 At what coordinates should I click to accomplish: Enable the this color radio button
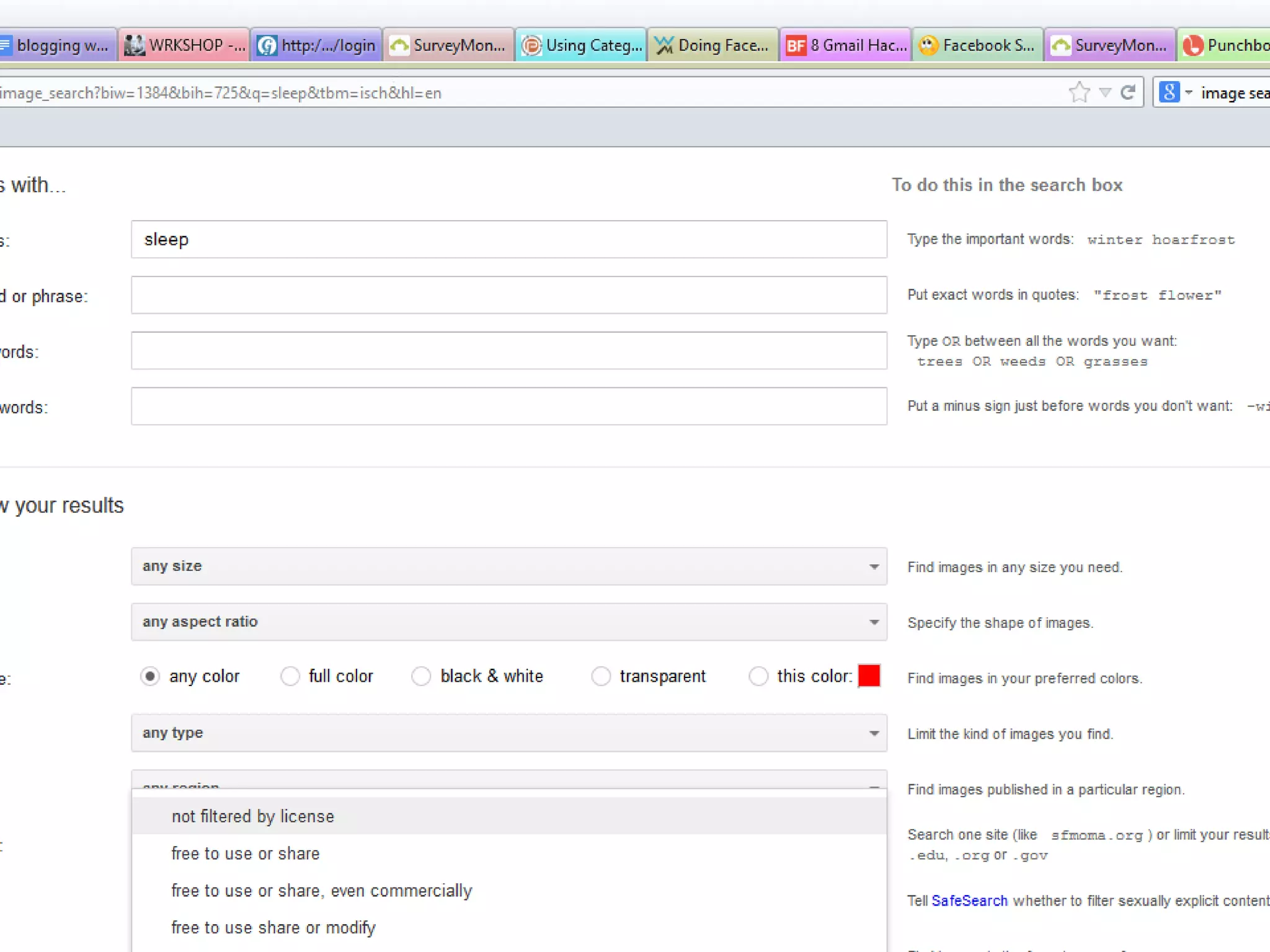click(758, 676)
